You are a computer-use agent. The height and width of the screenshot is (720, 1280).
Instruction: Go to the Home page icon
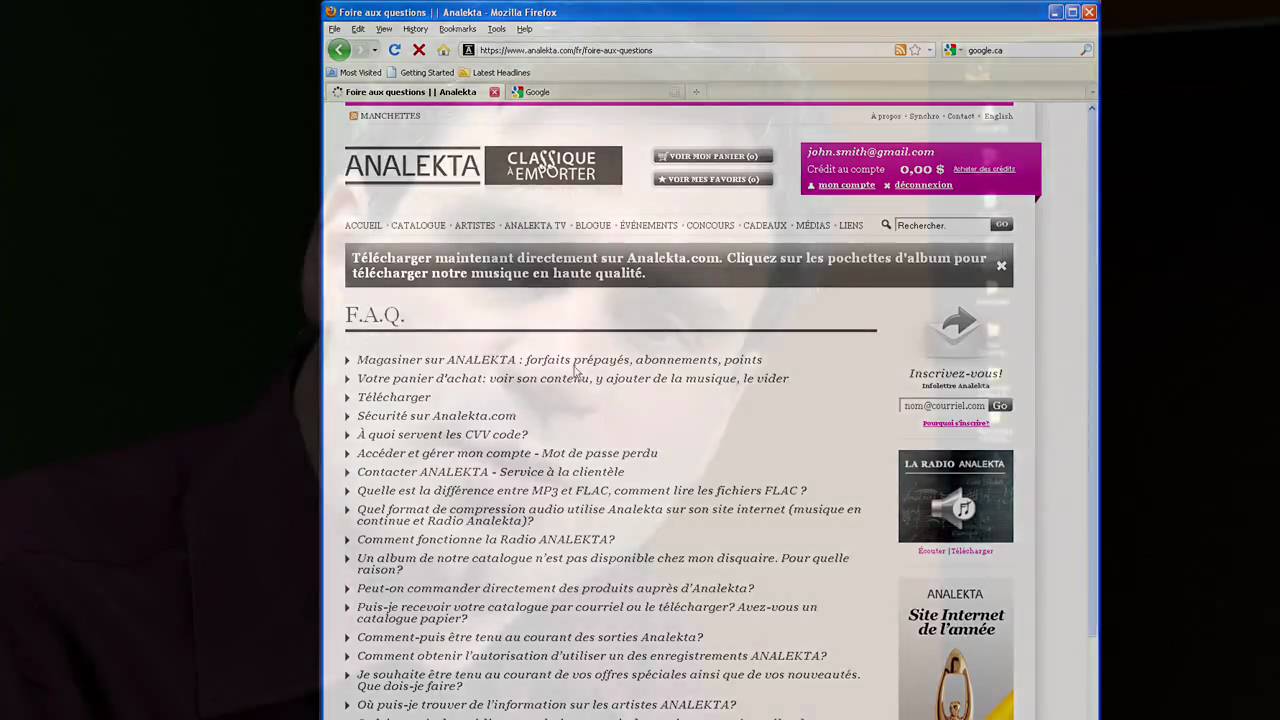tap(444, 50)
